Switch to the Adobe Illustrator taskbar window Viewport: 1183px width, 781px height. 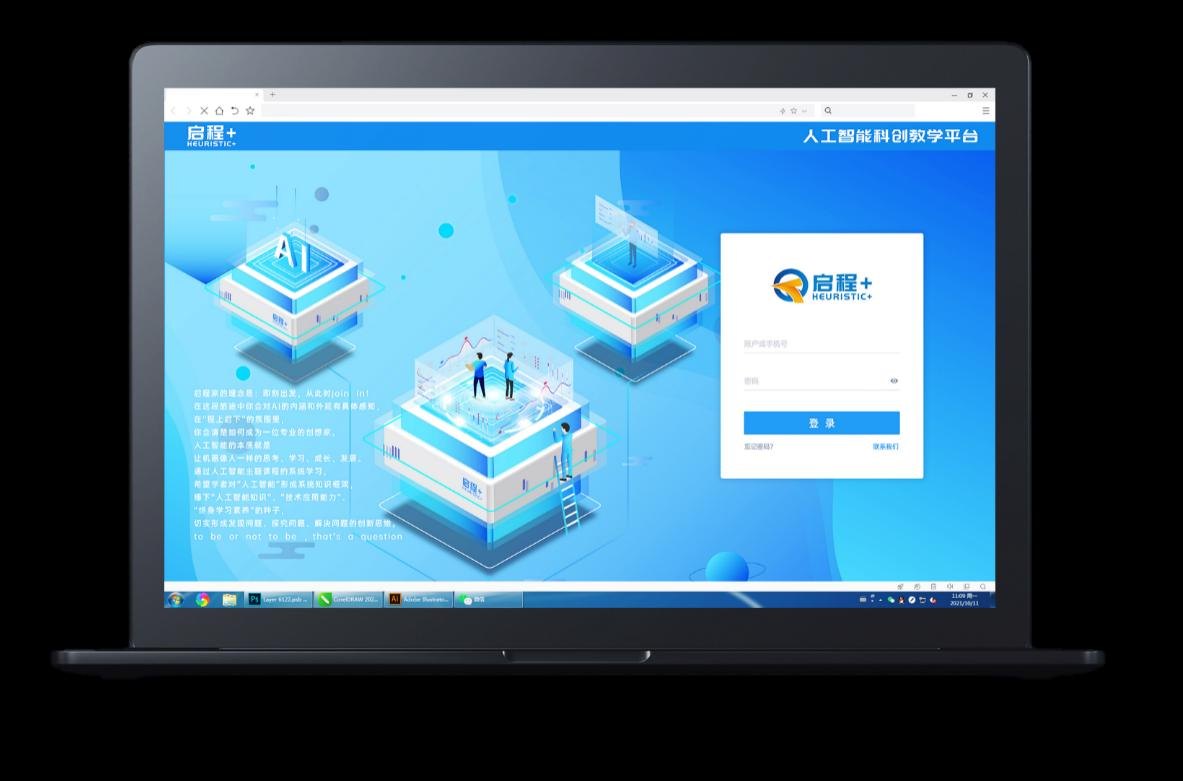(x=419, y=600)
